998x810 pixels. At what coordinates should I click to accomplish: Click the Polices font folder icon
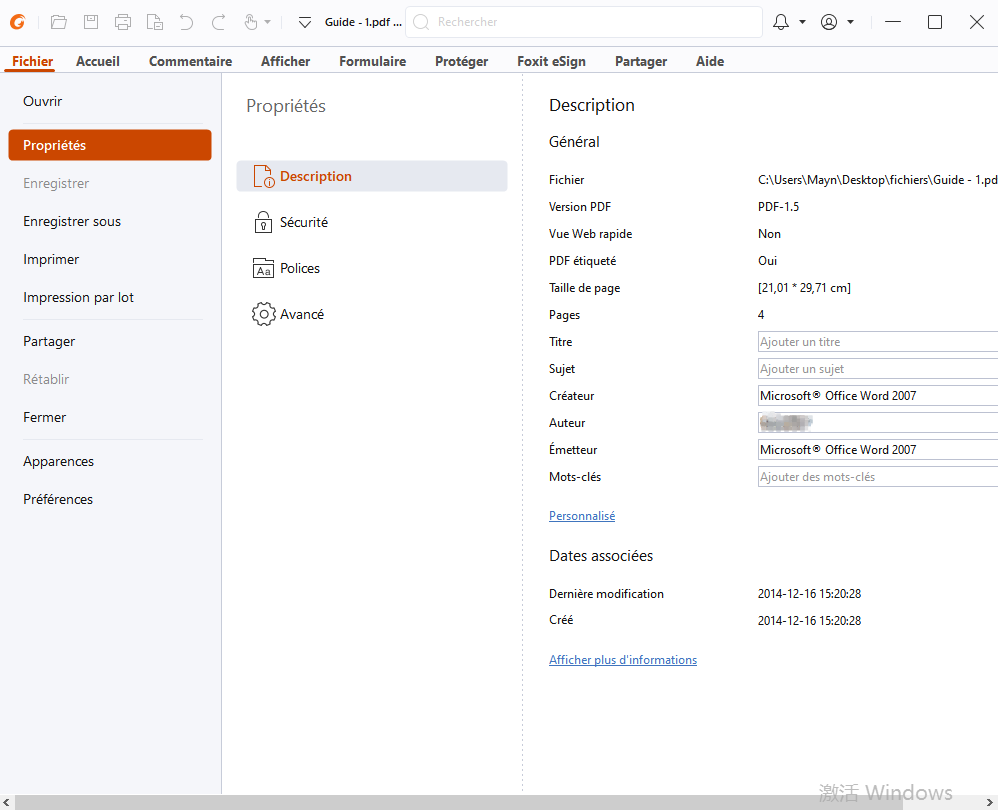point(264,269)
